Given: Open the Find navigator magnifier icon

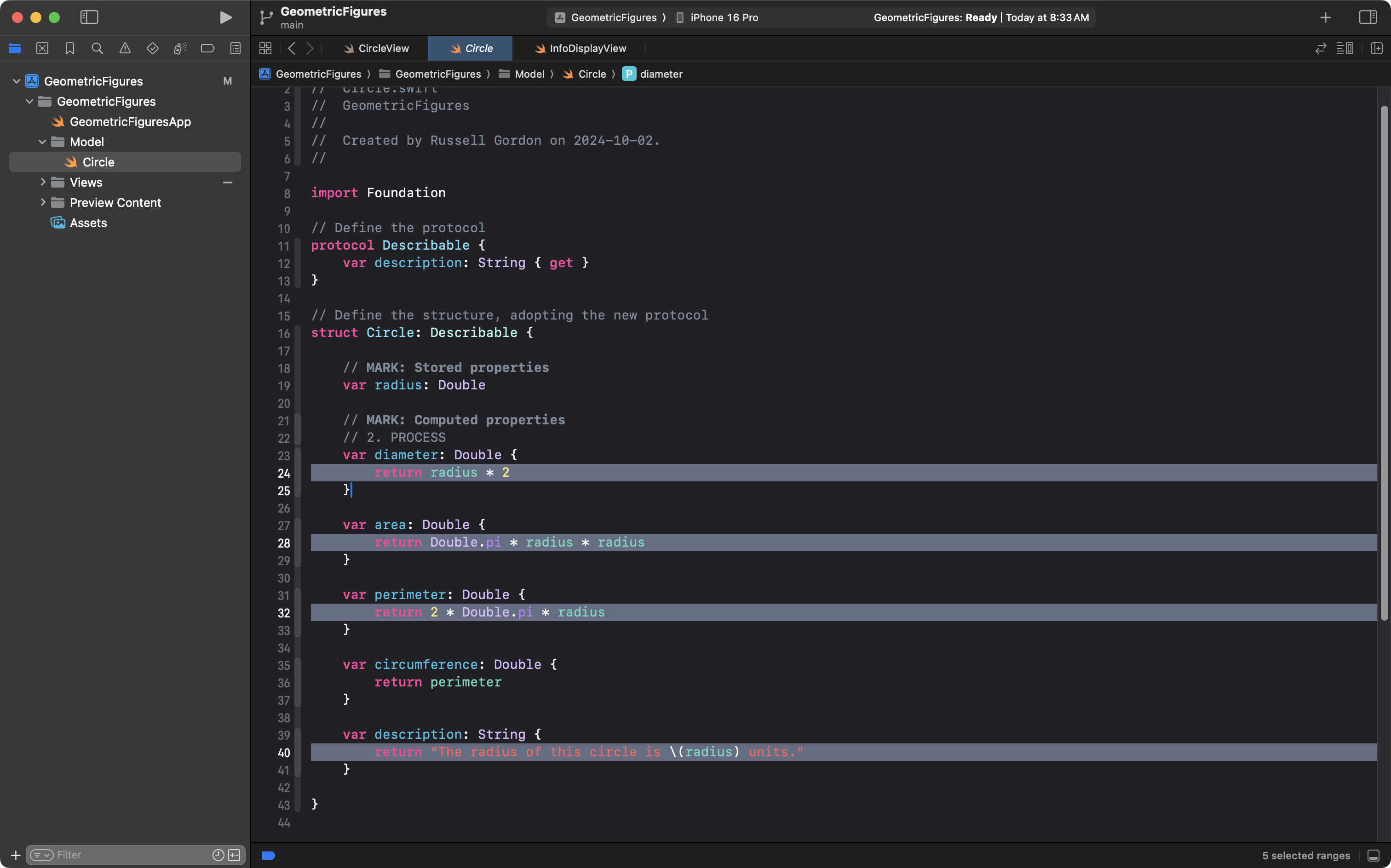Looking at the screenshot, I should [97, 48].
